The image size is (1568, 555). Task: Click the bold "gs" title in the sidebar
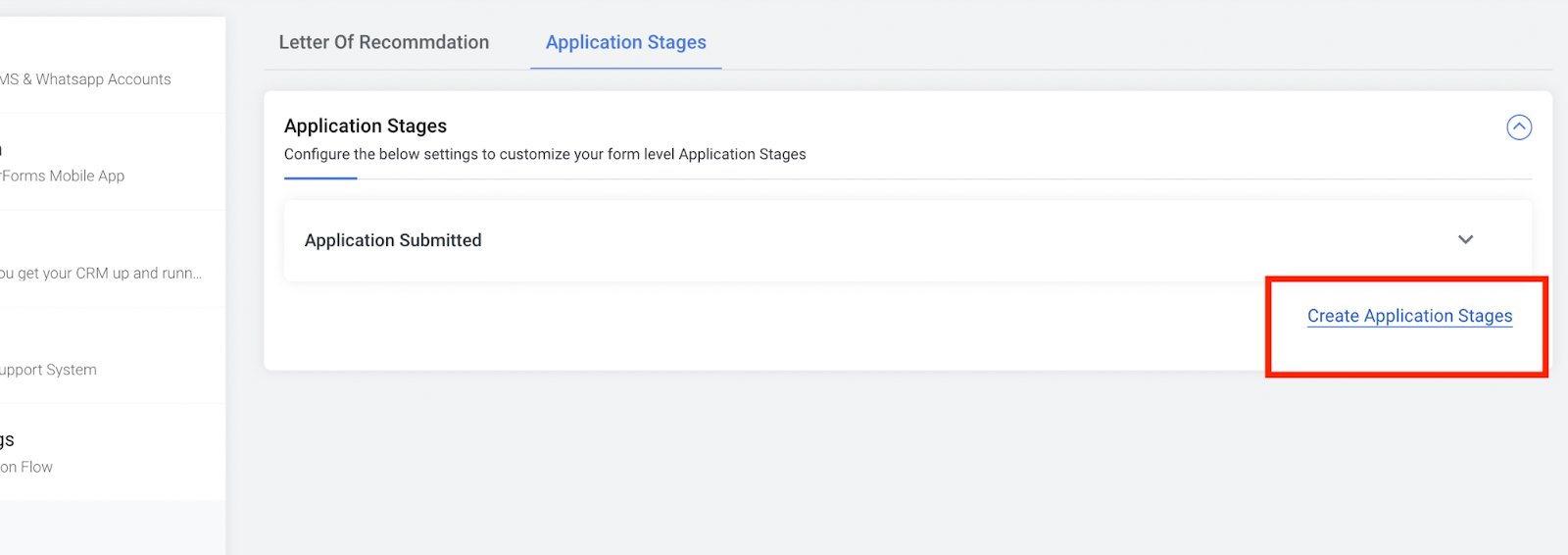(x=8, y=440)
